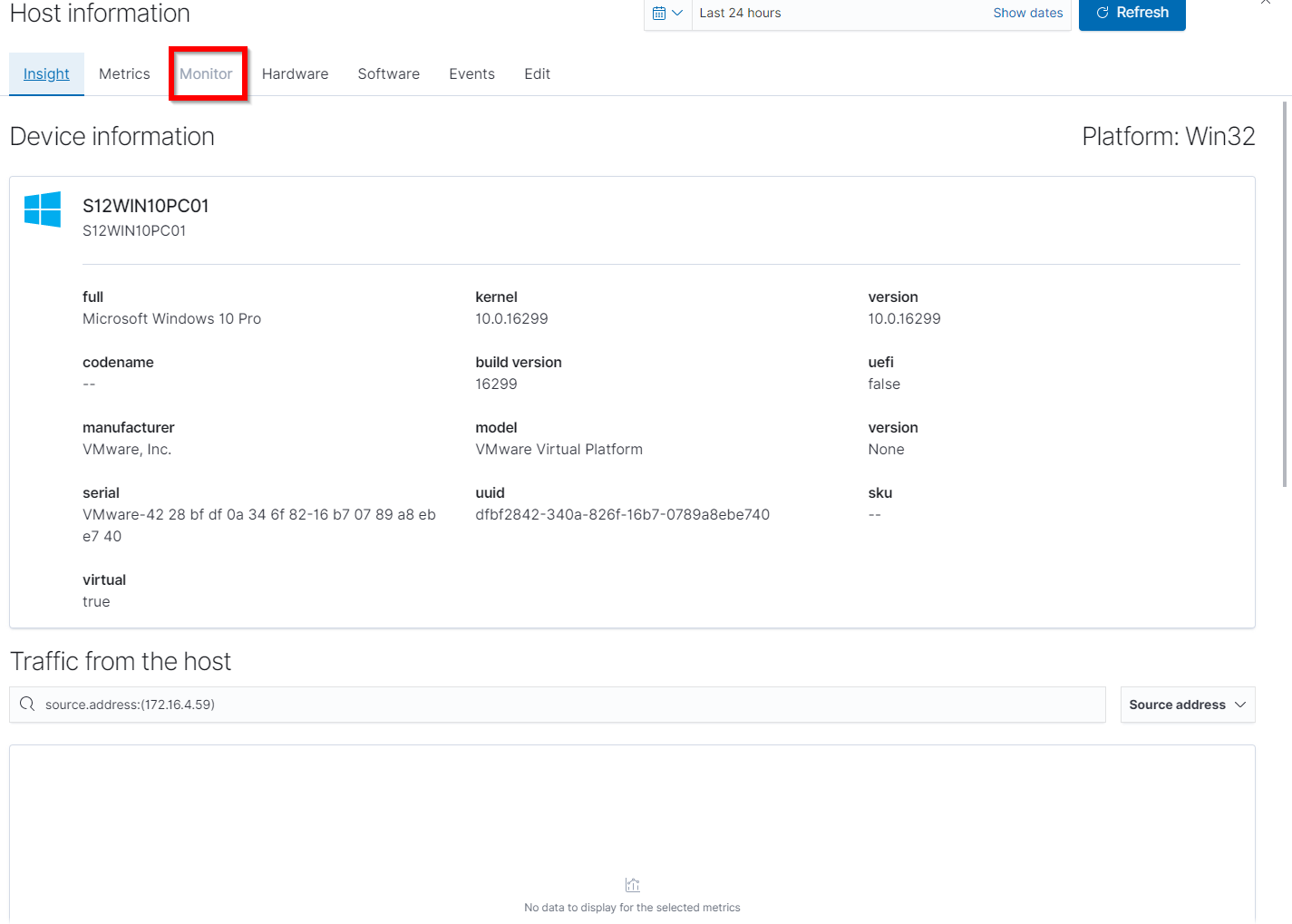The width and height of the screenshot is (1292, 924).
Task: Click the Traffic from the host heading
Action: [121, 661]
